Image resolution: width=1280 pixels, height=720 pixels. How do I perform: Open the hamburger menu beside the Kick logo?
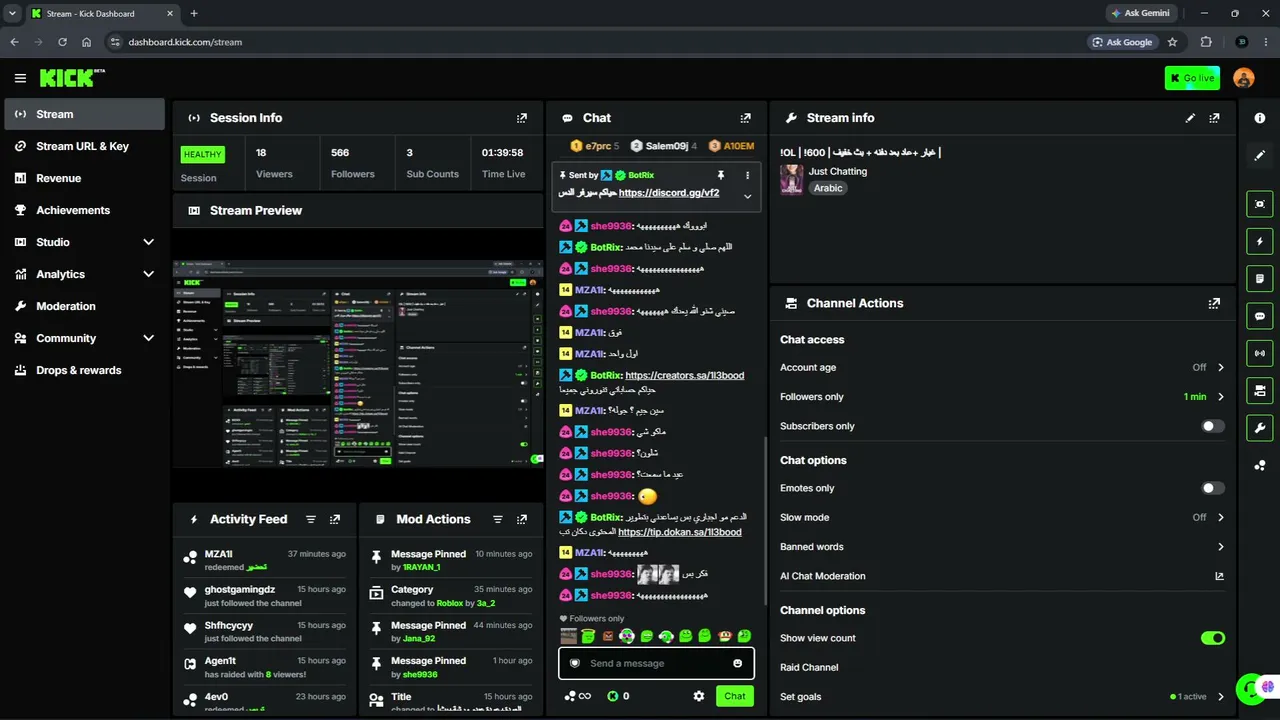click(x=20, y=78)
